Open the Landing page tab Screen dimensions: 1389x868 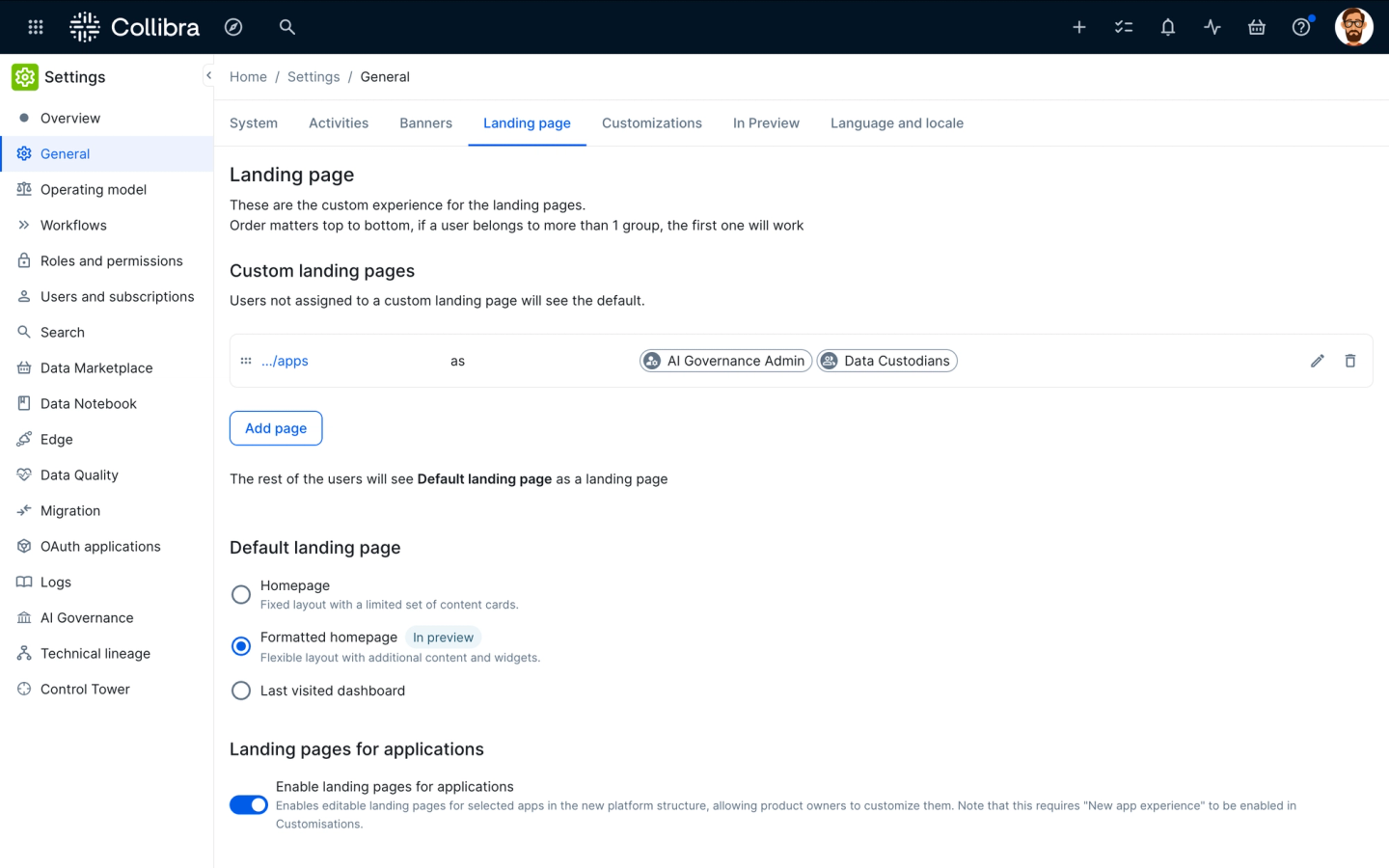click(527, 123)
